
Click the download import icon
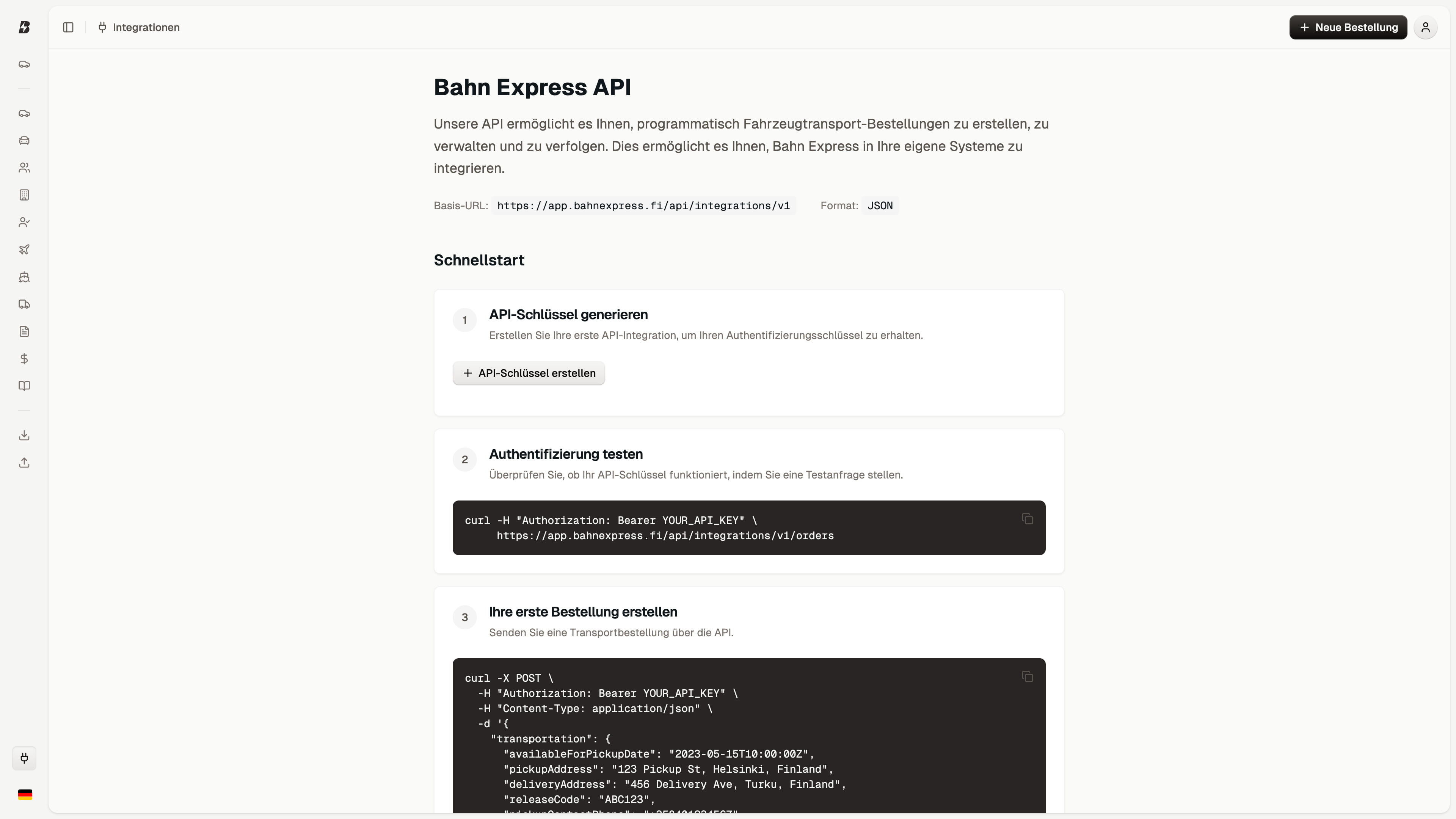pos(24,435)
